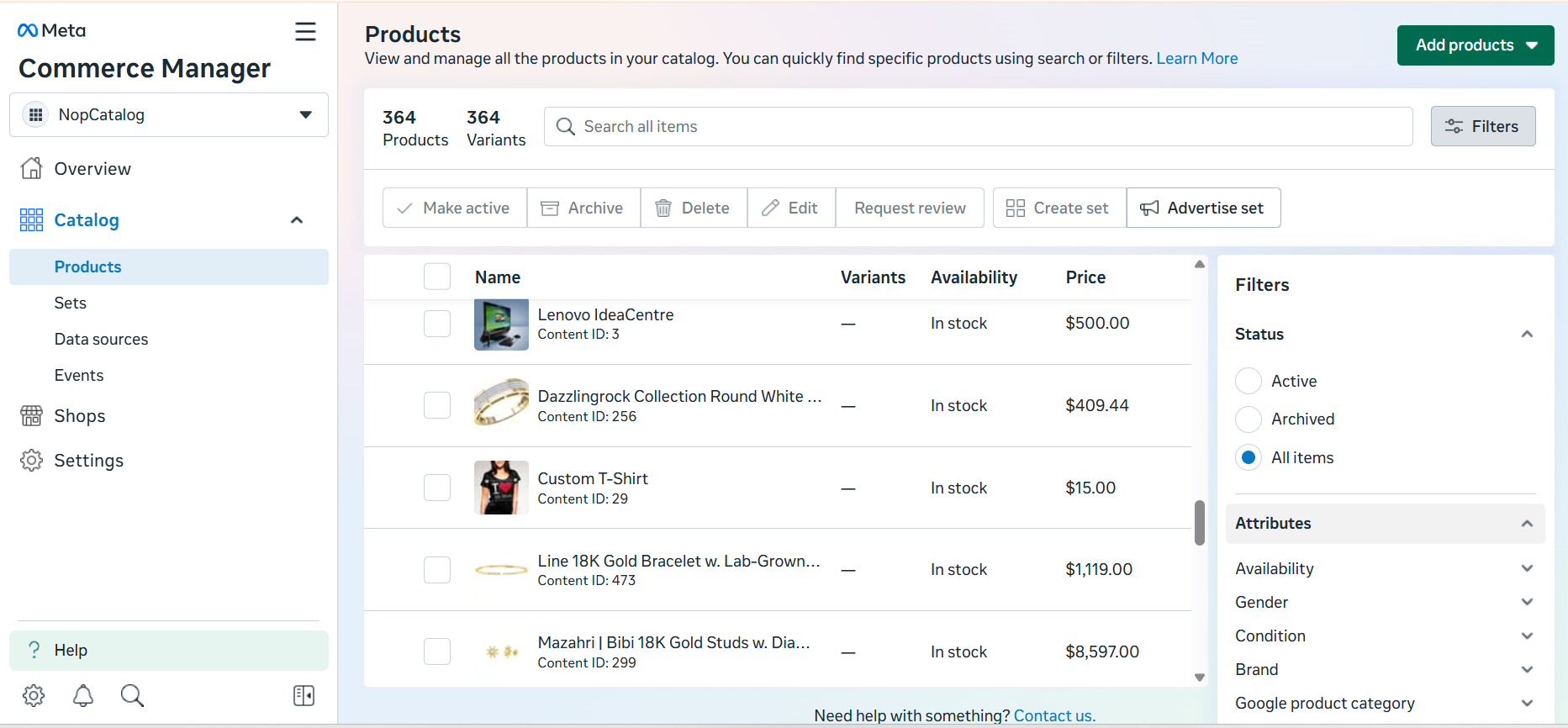The image size is (1568, 728).
Task: Collapse the Status filter section
Action: (x=1527, y=334)
